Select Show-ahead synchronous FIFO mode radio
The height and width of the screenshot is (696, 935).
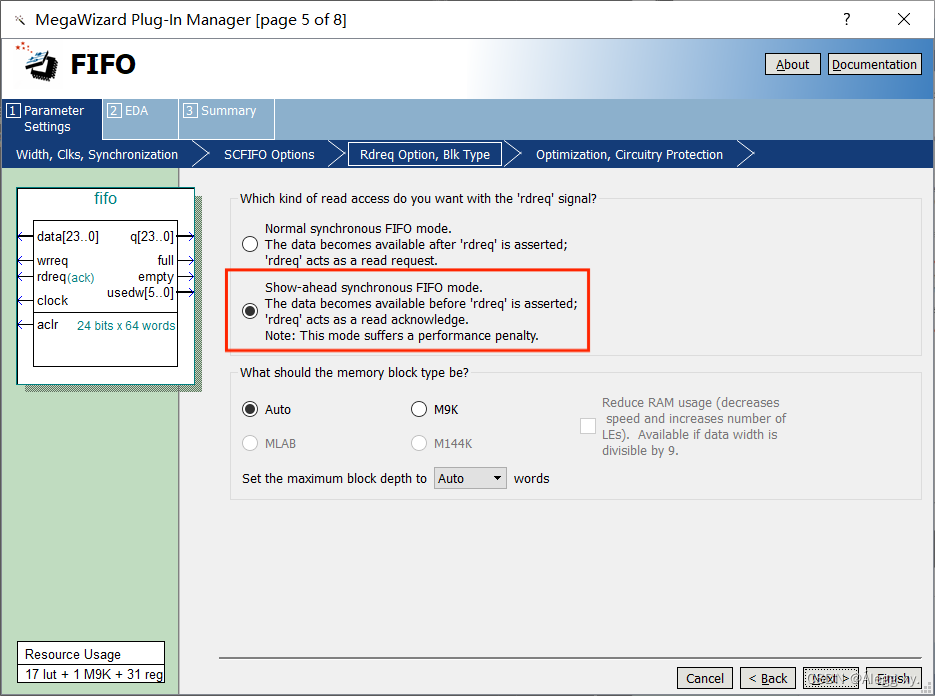coord(250,311)
